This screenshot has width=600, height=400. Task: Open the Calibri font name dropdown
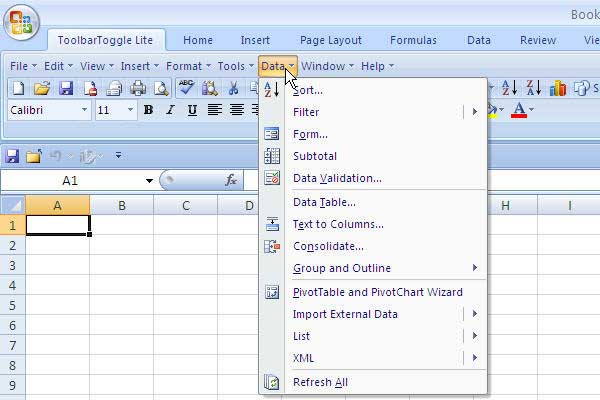[85, 110]
